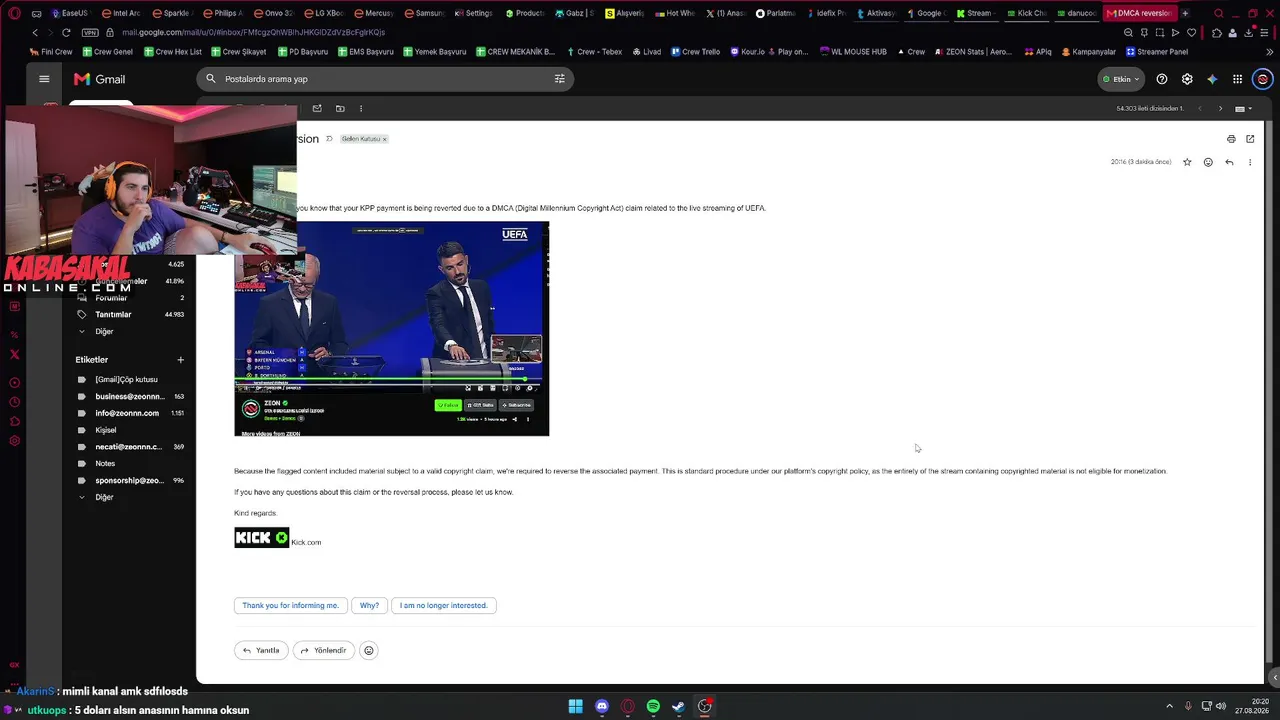Open the Streamer Panel bookmark
Viewport: 1280px width, 720px height.
click(x=1157, y=51)
